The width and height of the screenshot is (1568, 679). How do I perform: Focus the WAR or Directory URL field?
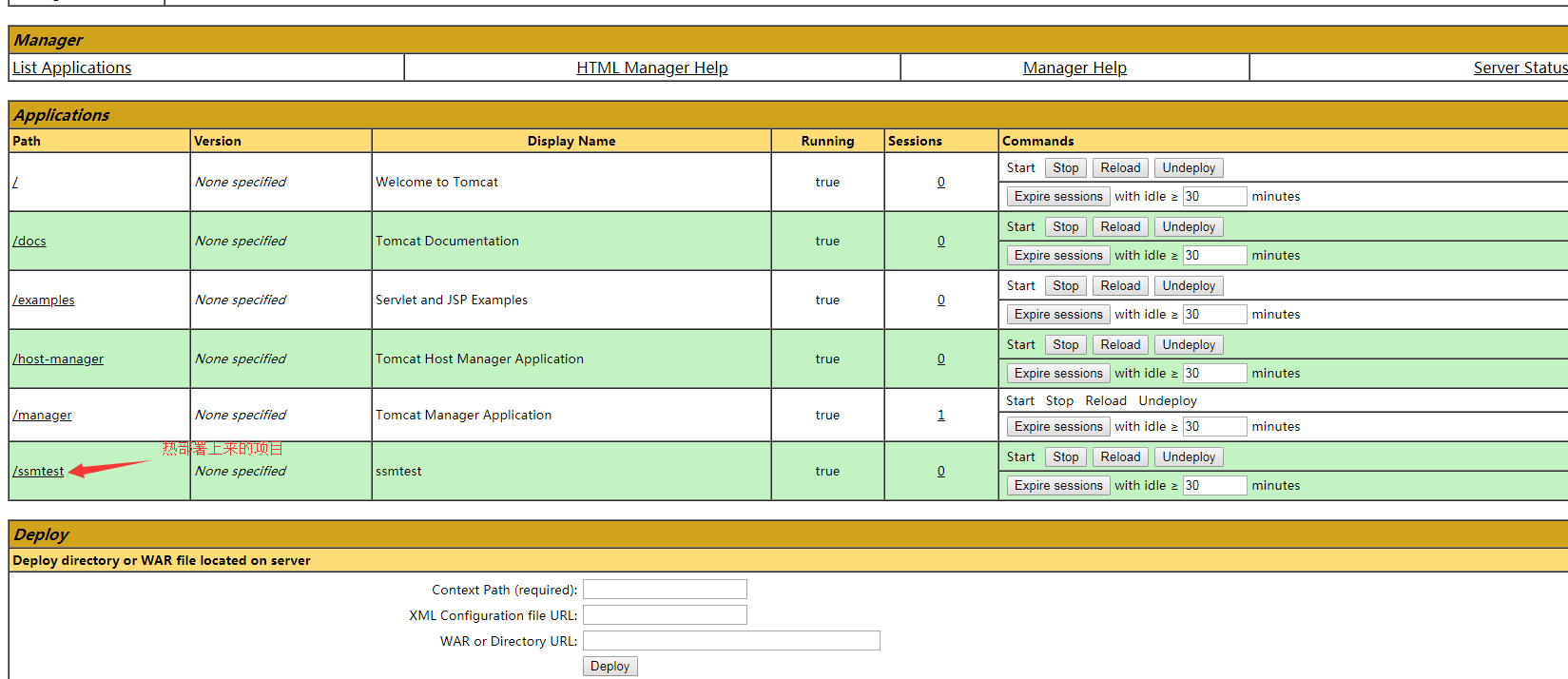[x=731, y=641]
